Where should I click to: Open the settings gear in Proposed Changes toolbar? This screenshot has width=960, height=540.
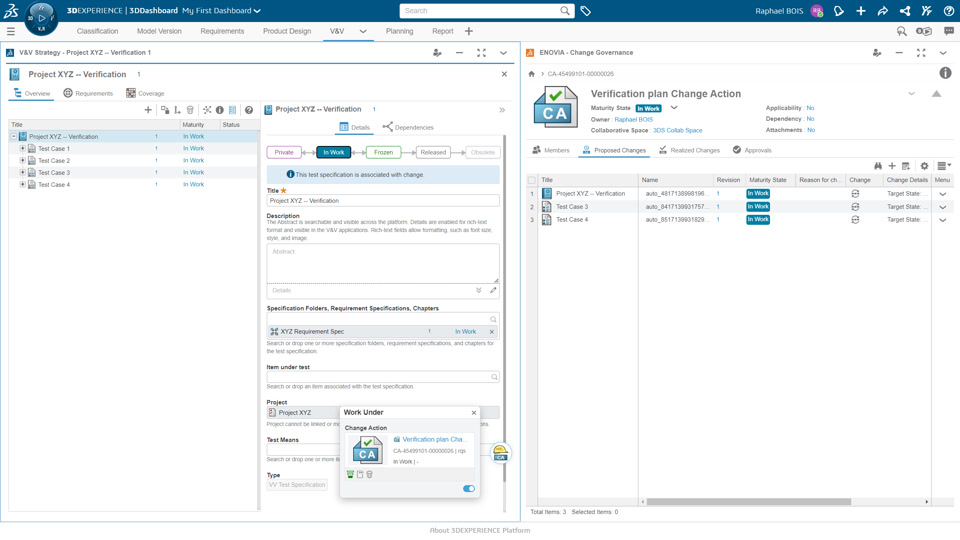point(924,166)
